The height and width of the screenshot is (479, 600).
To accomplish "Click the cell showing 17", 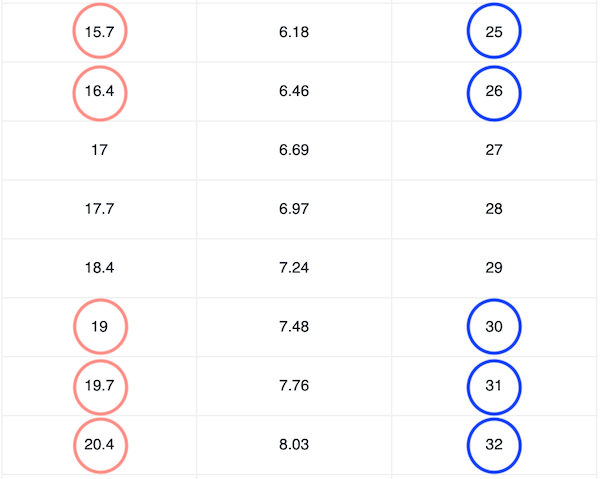I will click(99, 151).
